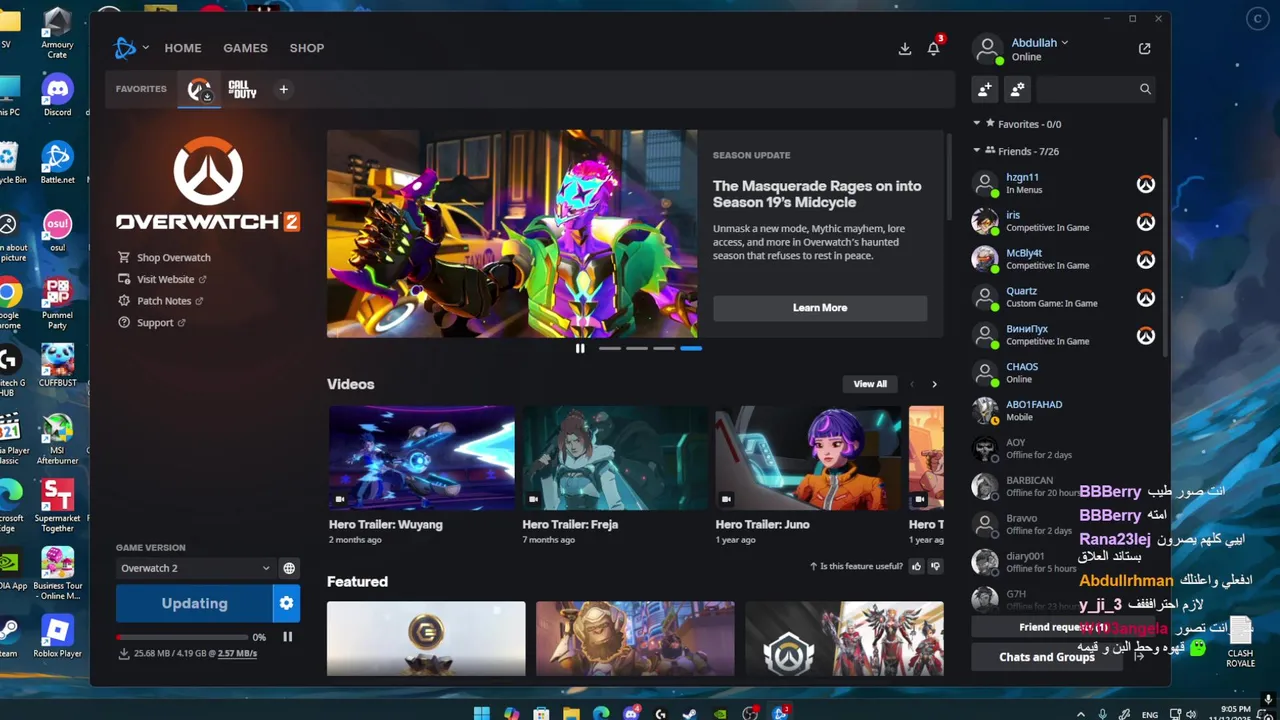Select friend ABO1FAHAD in list
This screenshot has height=720, width=1280.
[1063, 411]
